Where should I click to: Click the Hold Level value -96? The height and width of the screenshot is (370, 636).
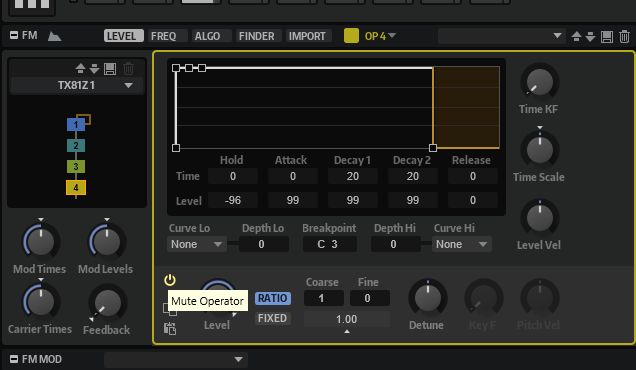pos(233,200)
